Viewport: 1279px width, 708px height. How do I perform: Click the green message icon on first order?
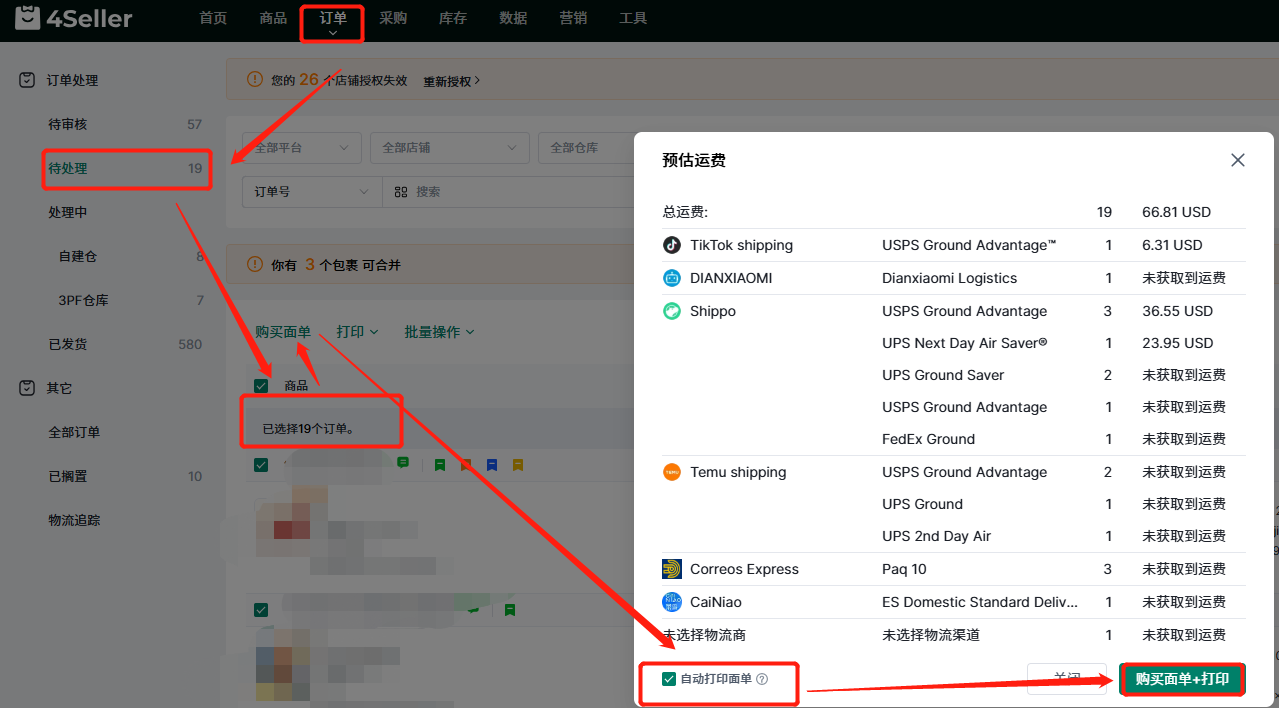click(x=403, y=463)
